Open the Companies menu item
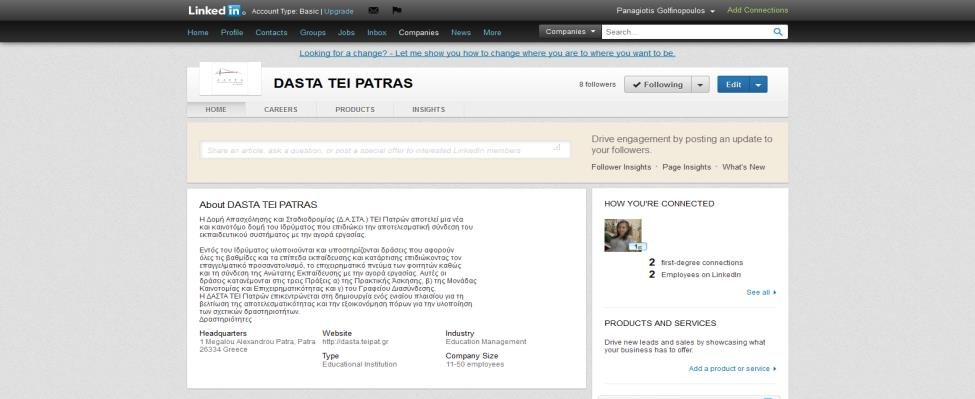975x399 pixels. (x=418, y=32)
